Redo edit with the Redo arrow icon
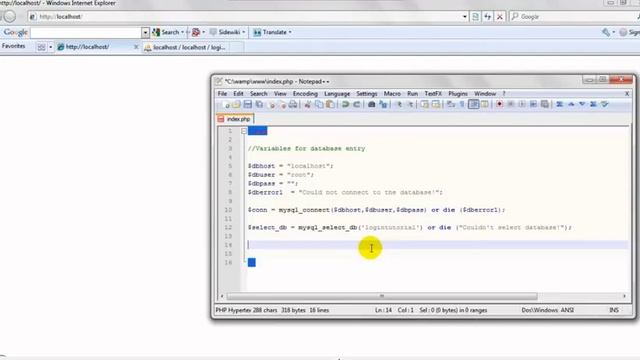640x360 pixels. pyautogui.click(x=356, y=104)
